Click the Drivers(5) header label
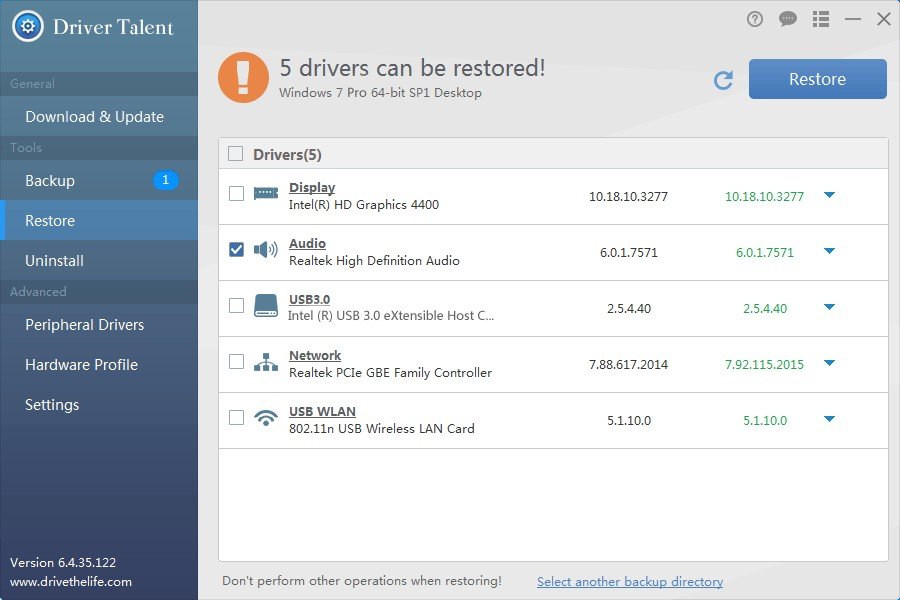900x600 pixels. pyautogui.click(x=287, y=154)
